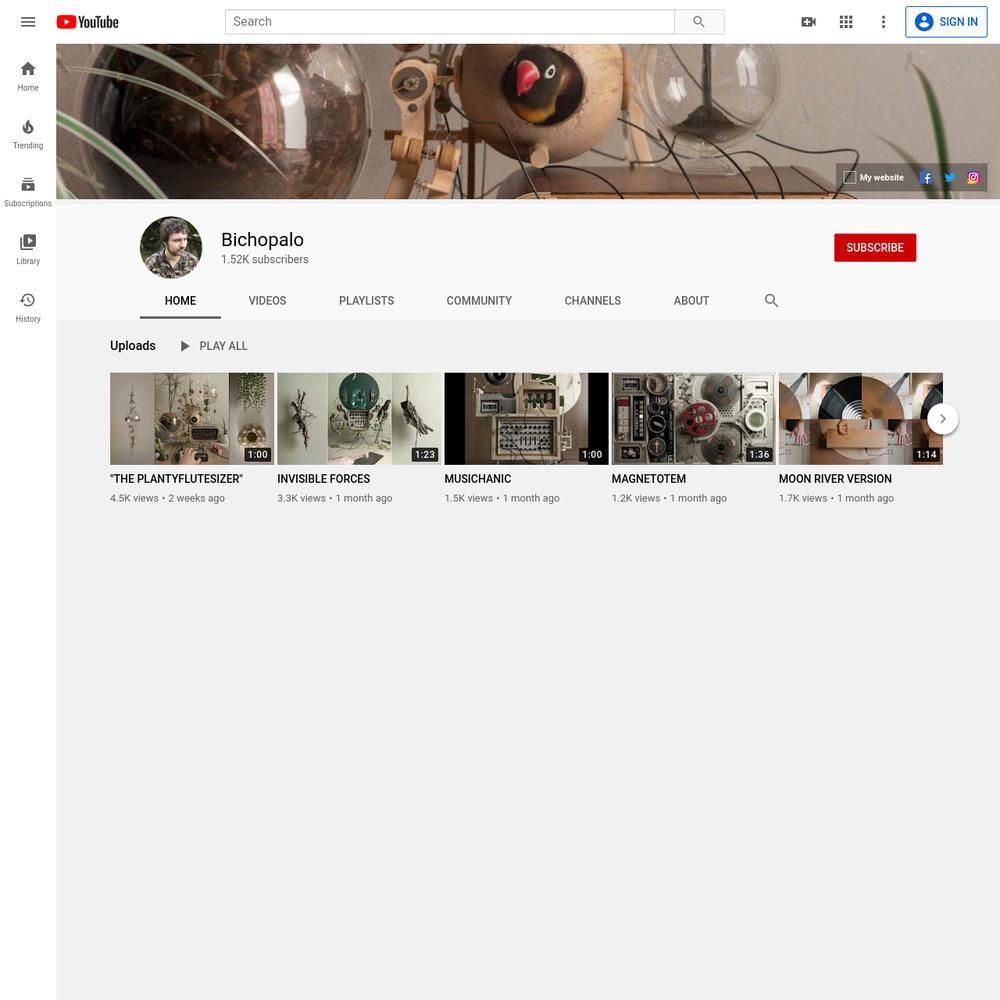The image size is (1000, 1000).
Task: Open the YouTube apps grid
Action: [846, 22]
